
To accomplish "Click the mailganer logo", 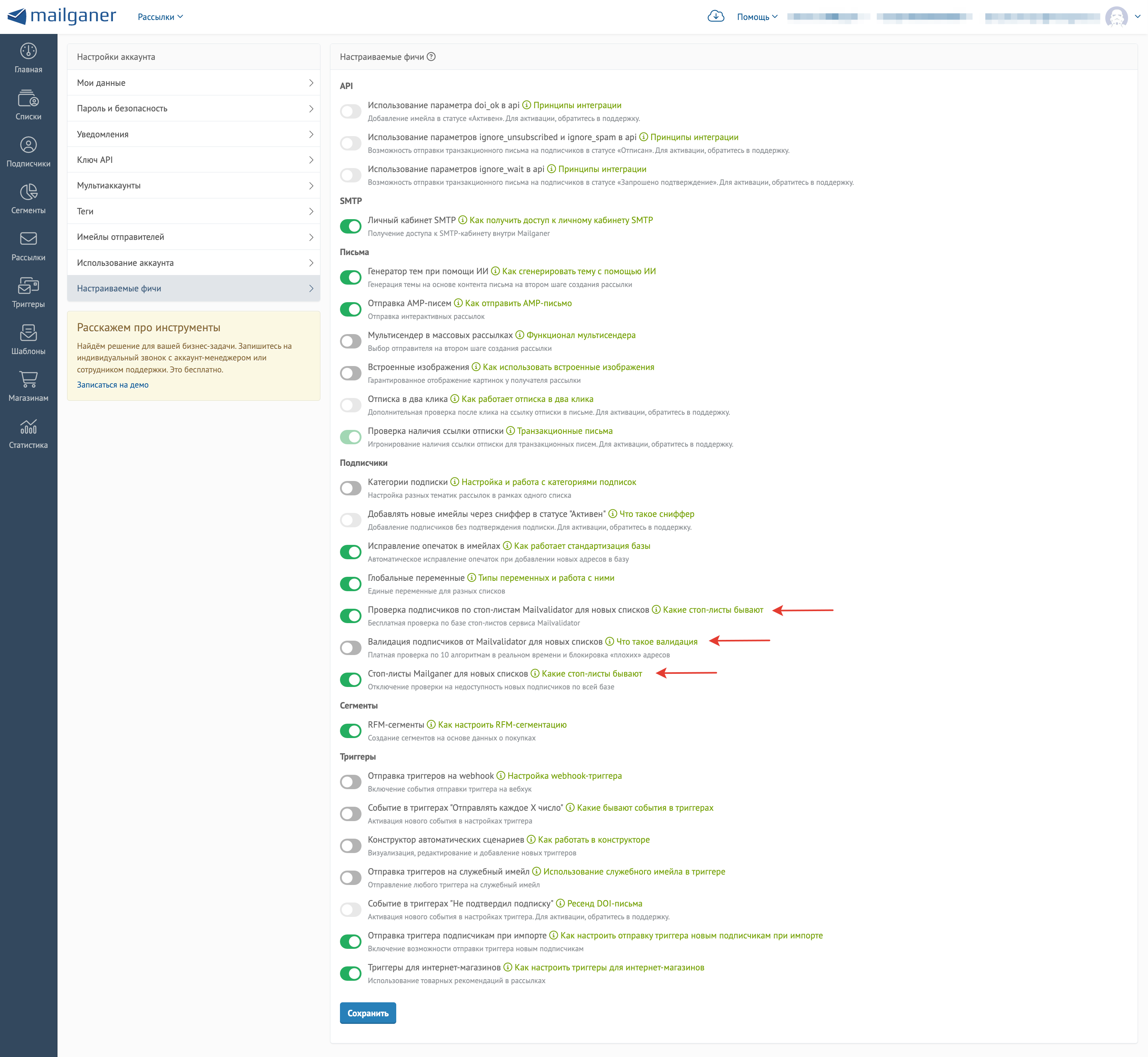I will (62, 16).
